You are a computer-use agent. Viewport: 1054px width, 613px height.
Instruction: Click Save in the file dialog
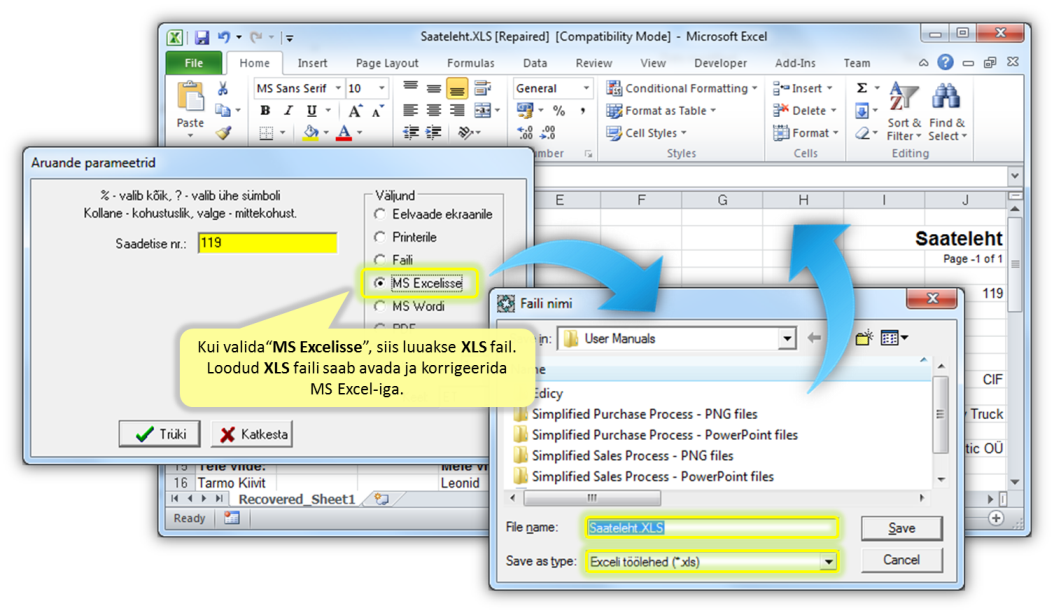(x=901, y=528)
